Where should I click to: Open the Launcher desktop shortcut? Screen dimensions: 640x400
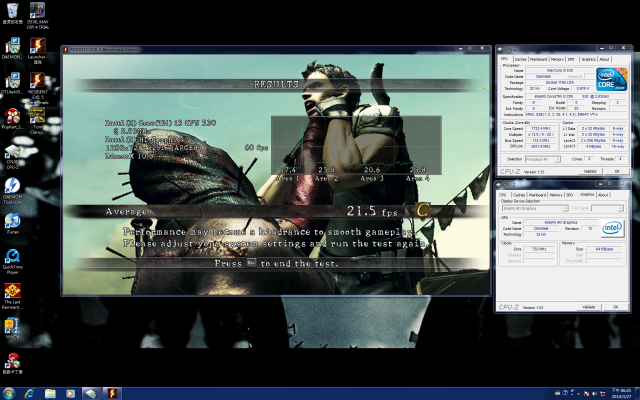click(37, 51)
